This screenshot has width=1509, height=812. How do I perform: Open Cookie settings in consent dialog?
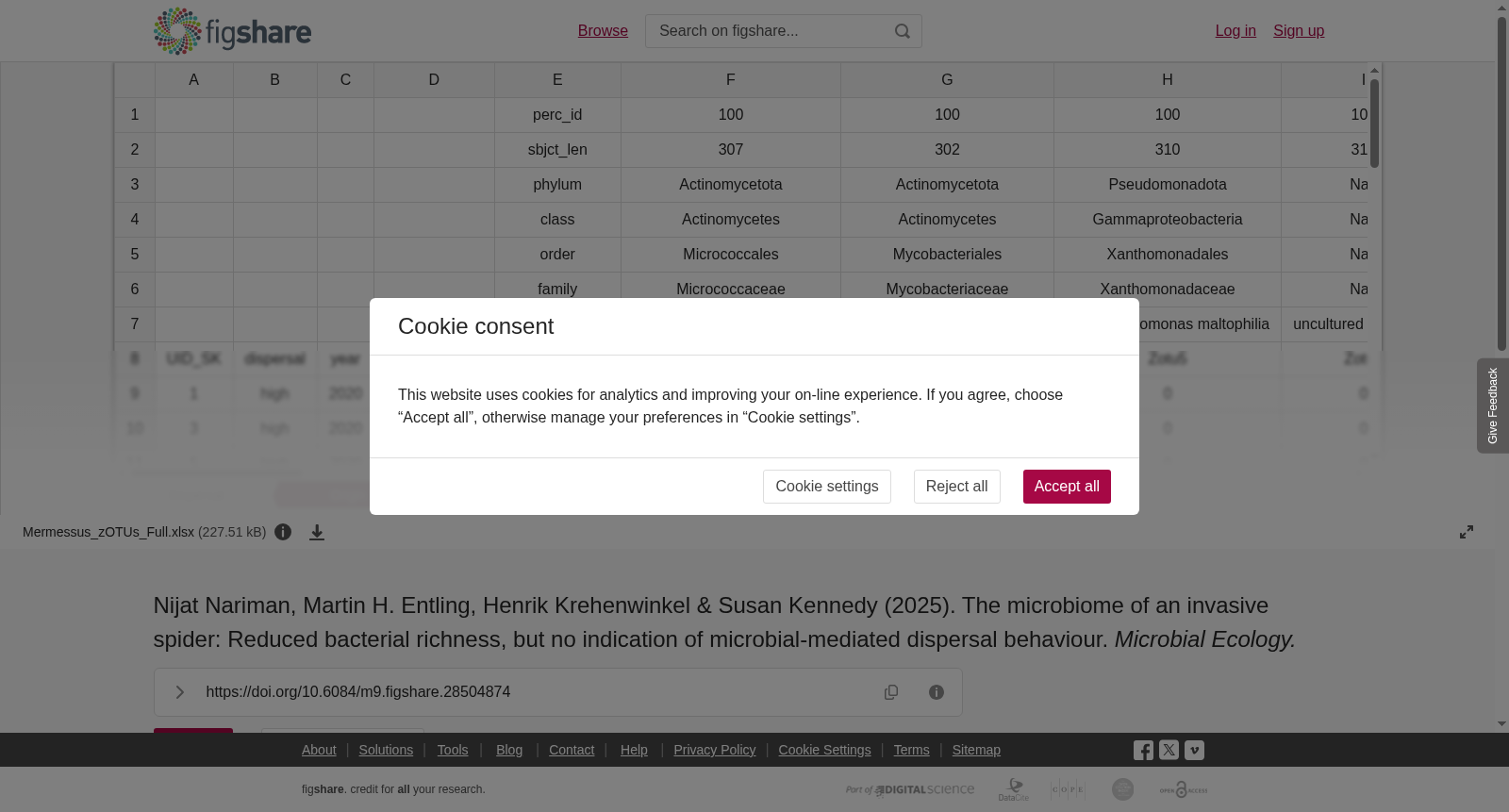tap(826, 487)
